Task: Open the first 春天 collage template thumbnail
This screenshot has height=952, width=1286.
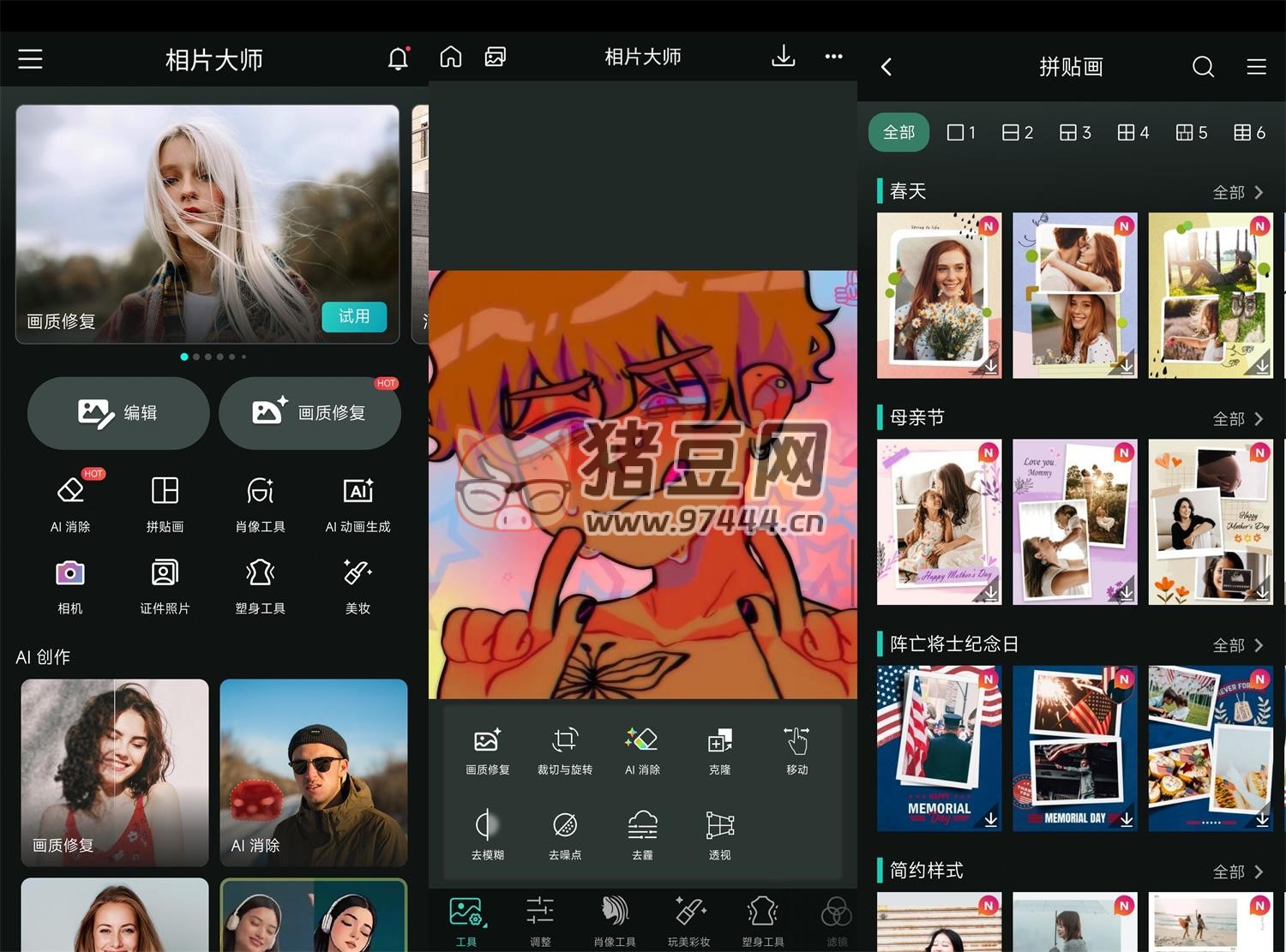Action: click(x=939, y=296)
